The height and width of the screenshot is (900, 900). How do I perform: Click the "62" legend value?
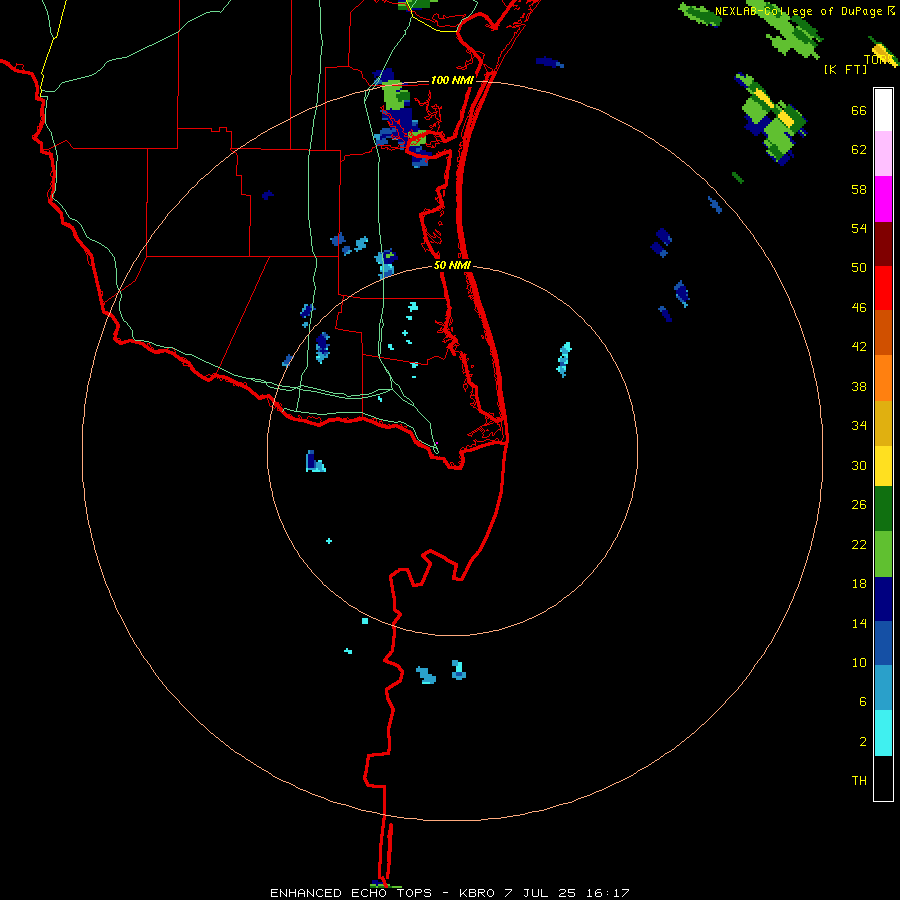859,150
